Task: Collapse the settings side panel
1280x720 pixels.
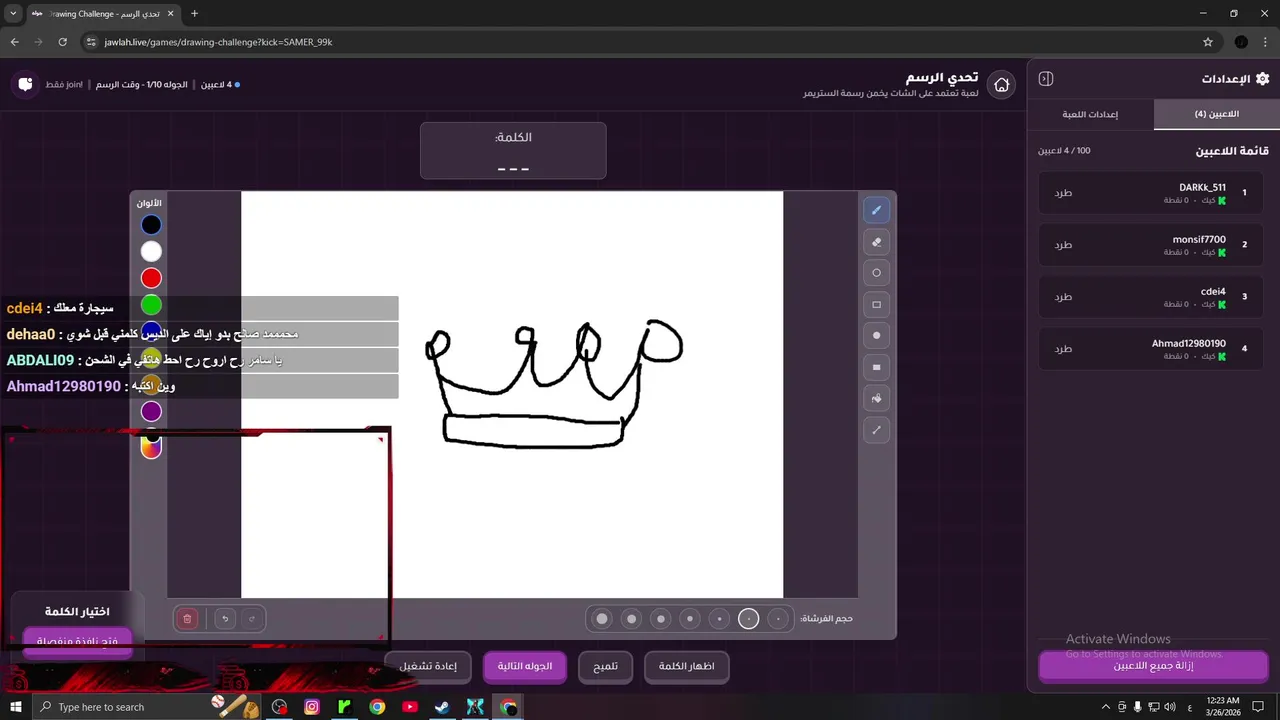Action: (1046, 79)
